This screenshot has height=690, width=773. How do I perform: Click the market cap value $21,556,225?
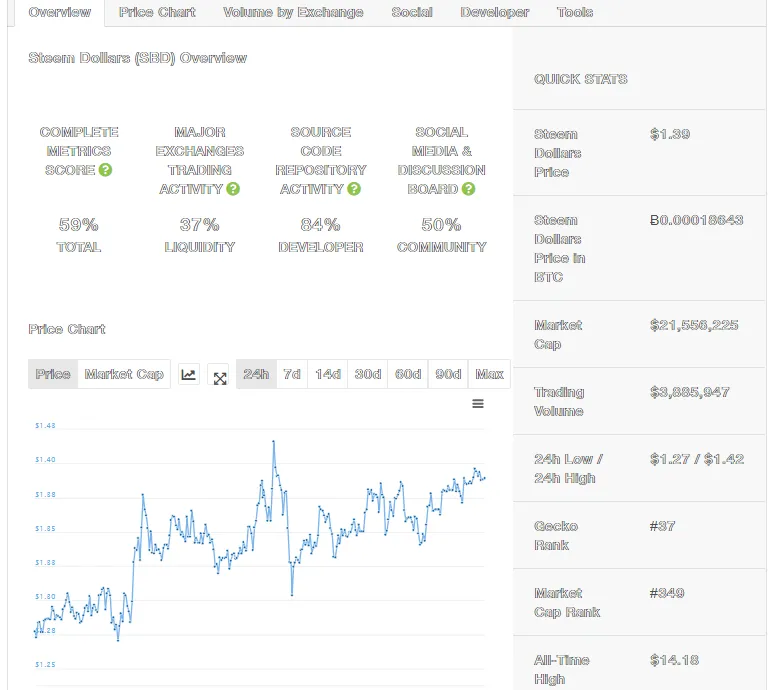point(694,325)
